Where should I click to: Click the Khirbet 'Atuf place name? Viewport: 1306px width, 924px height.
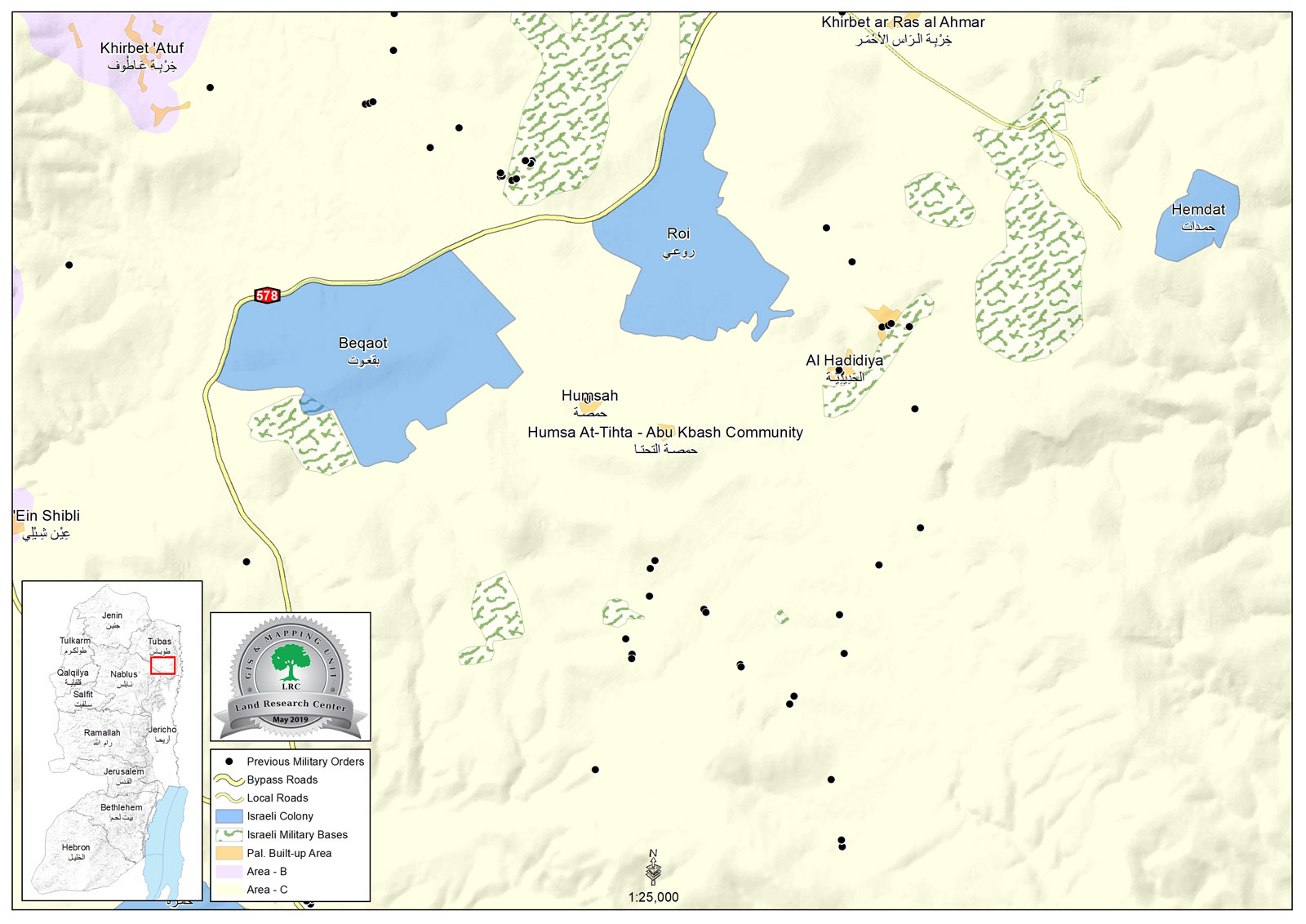[142, 48]
